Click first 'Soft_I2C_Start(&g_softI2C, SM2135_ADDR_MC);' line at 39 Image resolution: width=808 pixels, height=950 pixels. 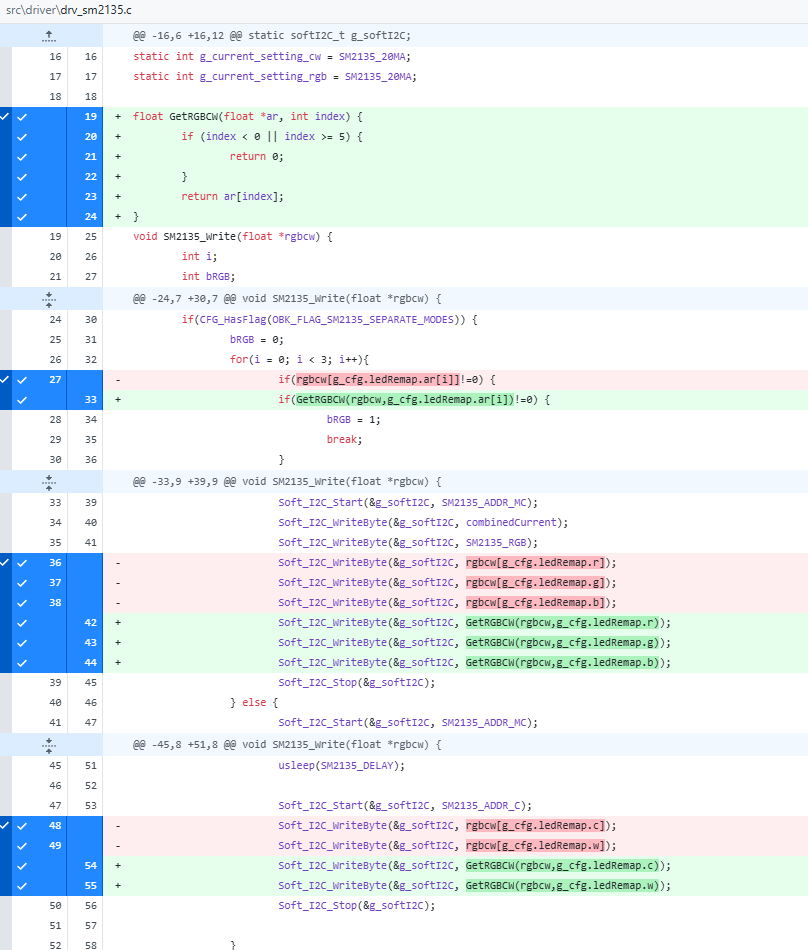coord(408,502)
